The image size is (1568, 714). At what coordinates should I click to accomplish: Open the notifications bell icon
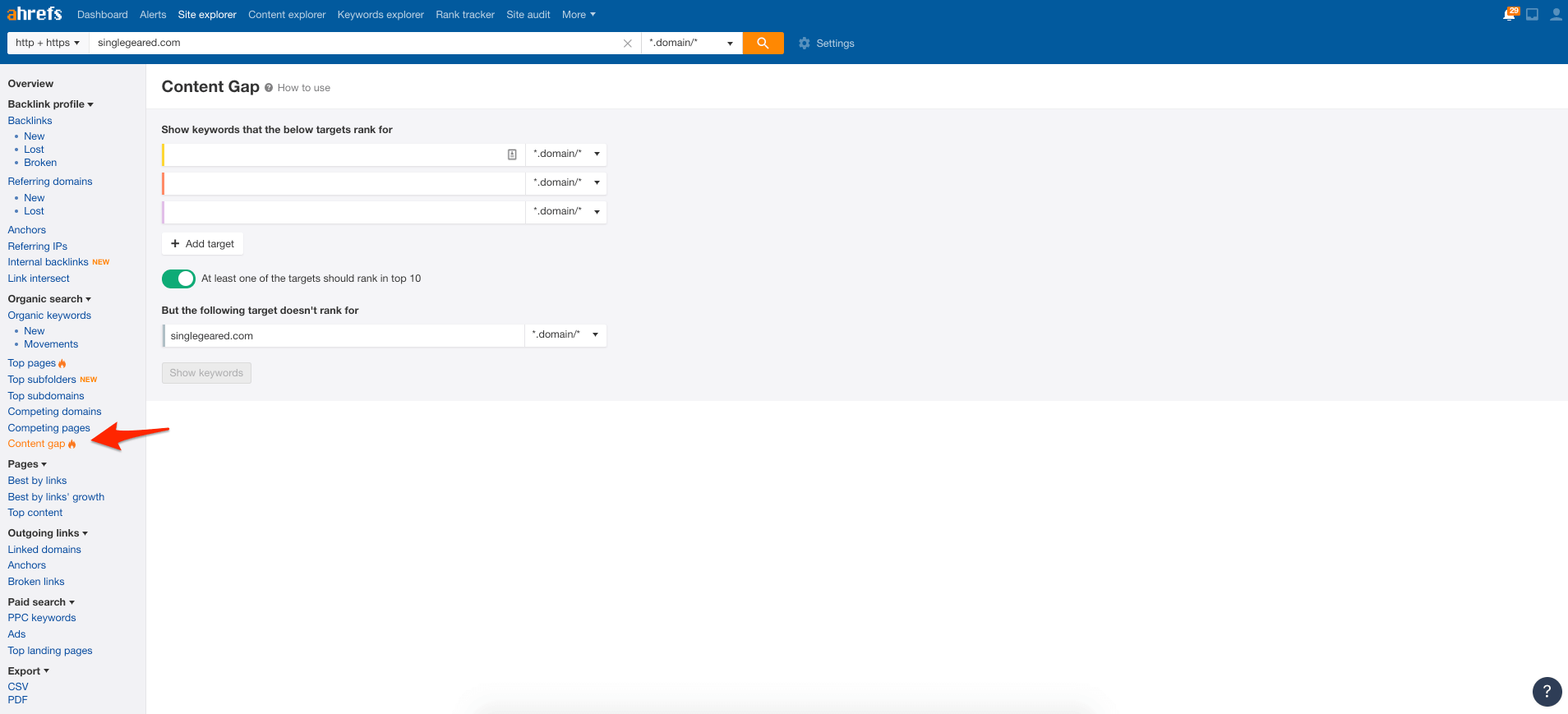(x=1510, y=14)
